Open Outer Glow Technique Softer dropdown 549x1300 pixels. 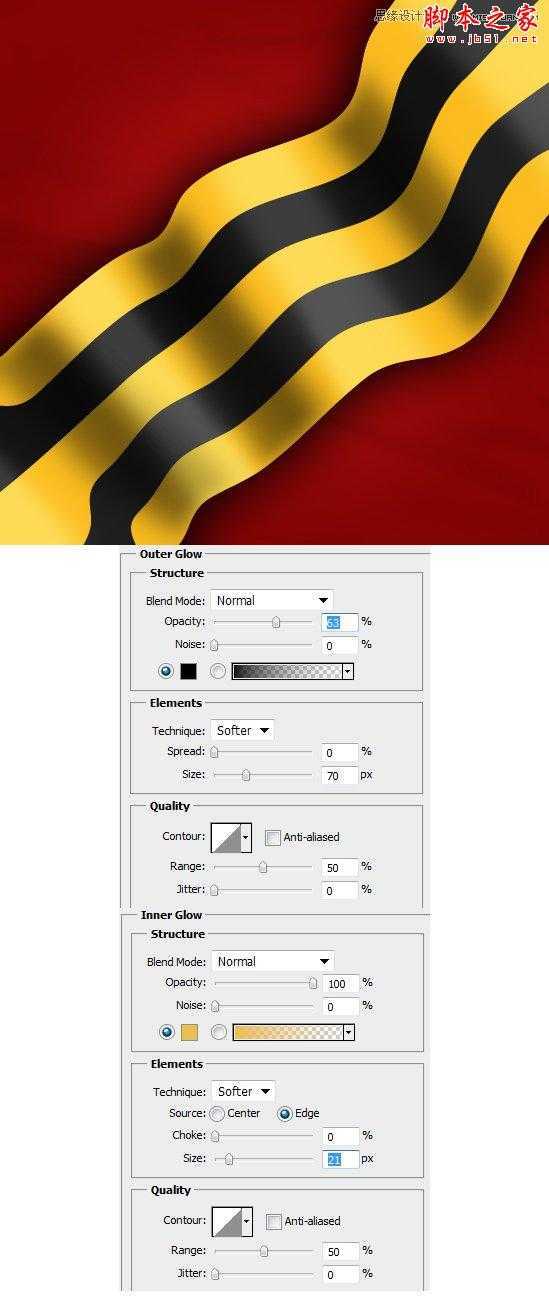pos(242,730)
